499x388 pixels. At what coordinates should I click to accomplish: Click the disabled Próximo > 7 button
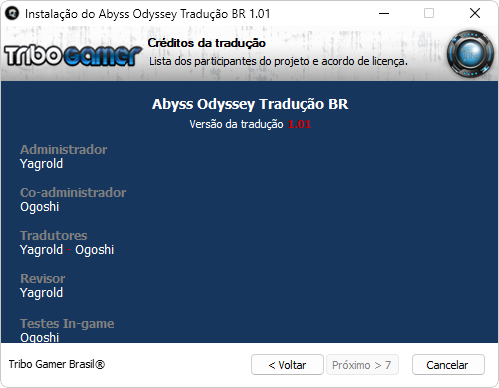pyautogui.click(x=362, y=365)
